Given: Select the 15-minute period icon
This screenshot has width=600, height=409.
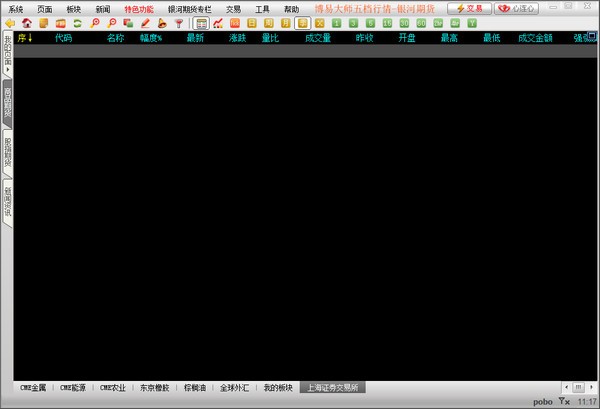Looking at the screenshot, I should [387, 23].
